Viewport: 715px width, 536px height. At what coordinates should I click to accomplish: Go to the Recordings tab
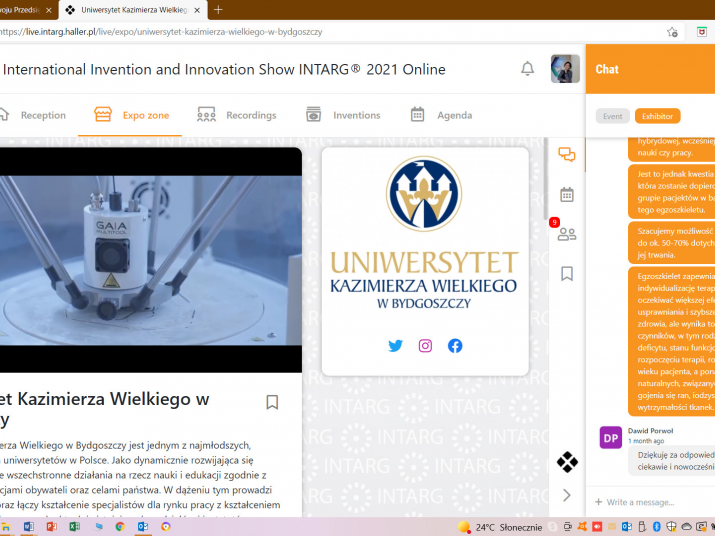click(x=237, y=115)
